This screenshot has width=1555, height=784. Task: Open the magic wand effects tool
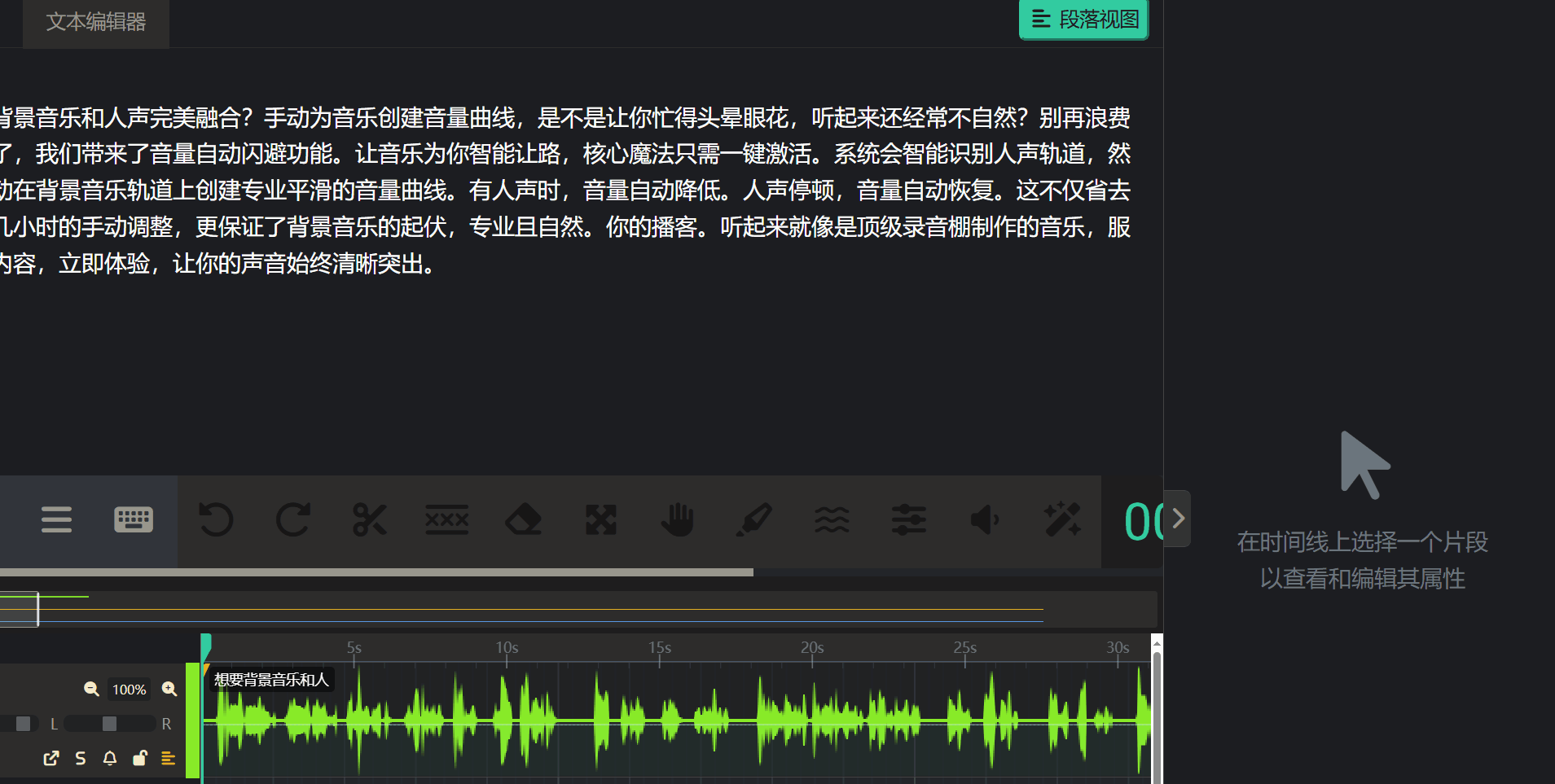(x=1062, y=519)
